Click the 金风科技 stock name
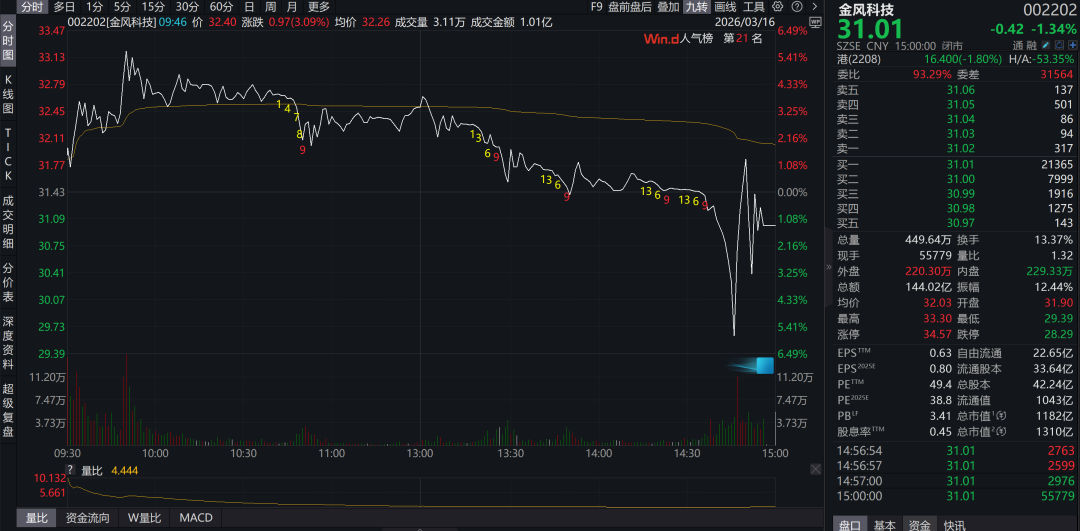Image resolution: width=1080 pixels, height=531 pixels. point(864,10)
